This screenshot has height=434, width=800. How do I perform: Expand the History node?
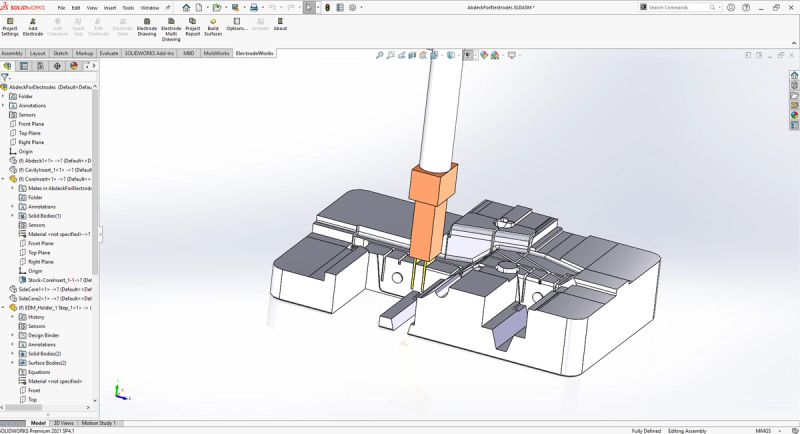(13, 317)
